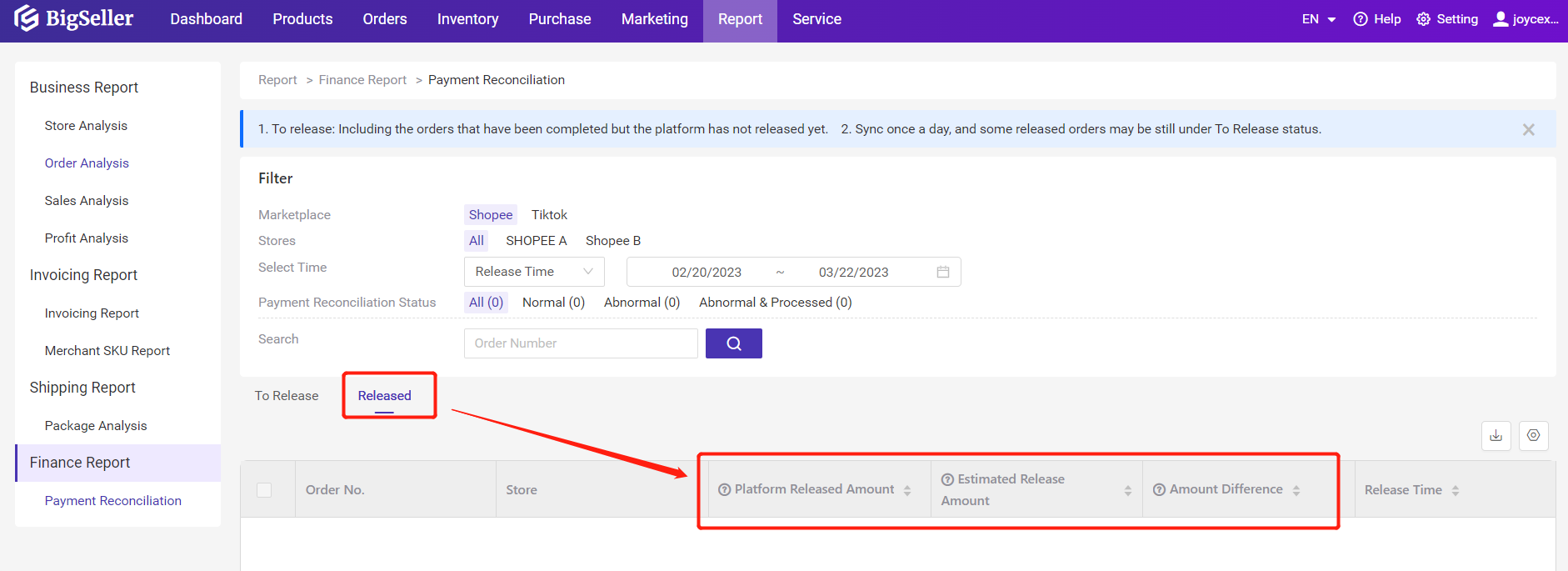Expand the Release Time dropdown

pos(533,272)
